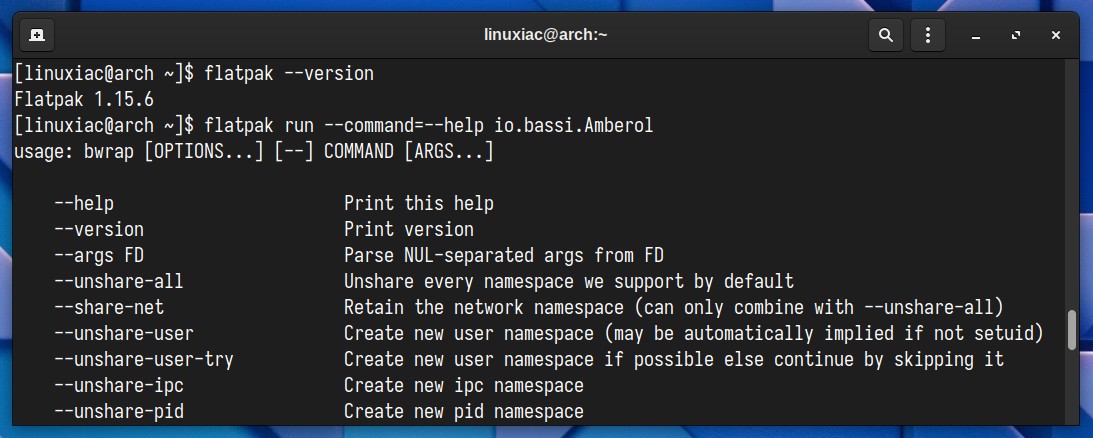Viewport: 1093px width, 438px height.
Task: Click the --args FD option text
Action: coord(99,256)
